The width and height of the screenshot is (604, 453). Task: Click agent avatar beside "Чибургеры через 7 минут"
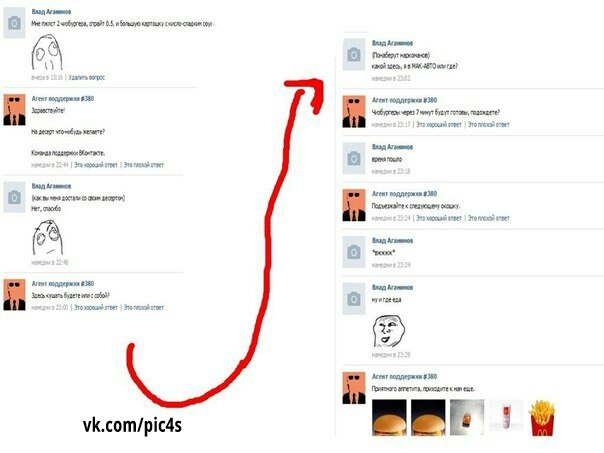coord(354,112)
